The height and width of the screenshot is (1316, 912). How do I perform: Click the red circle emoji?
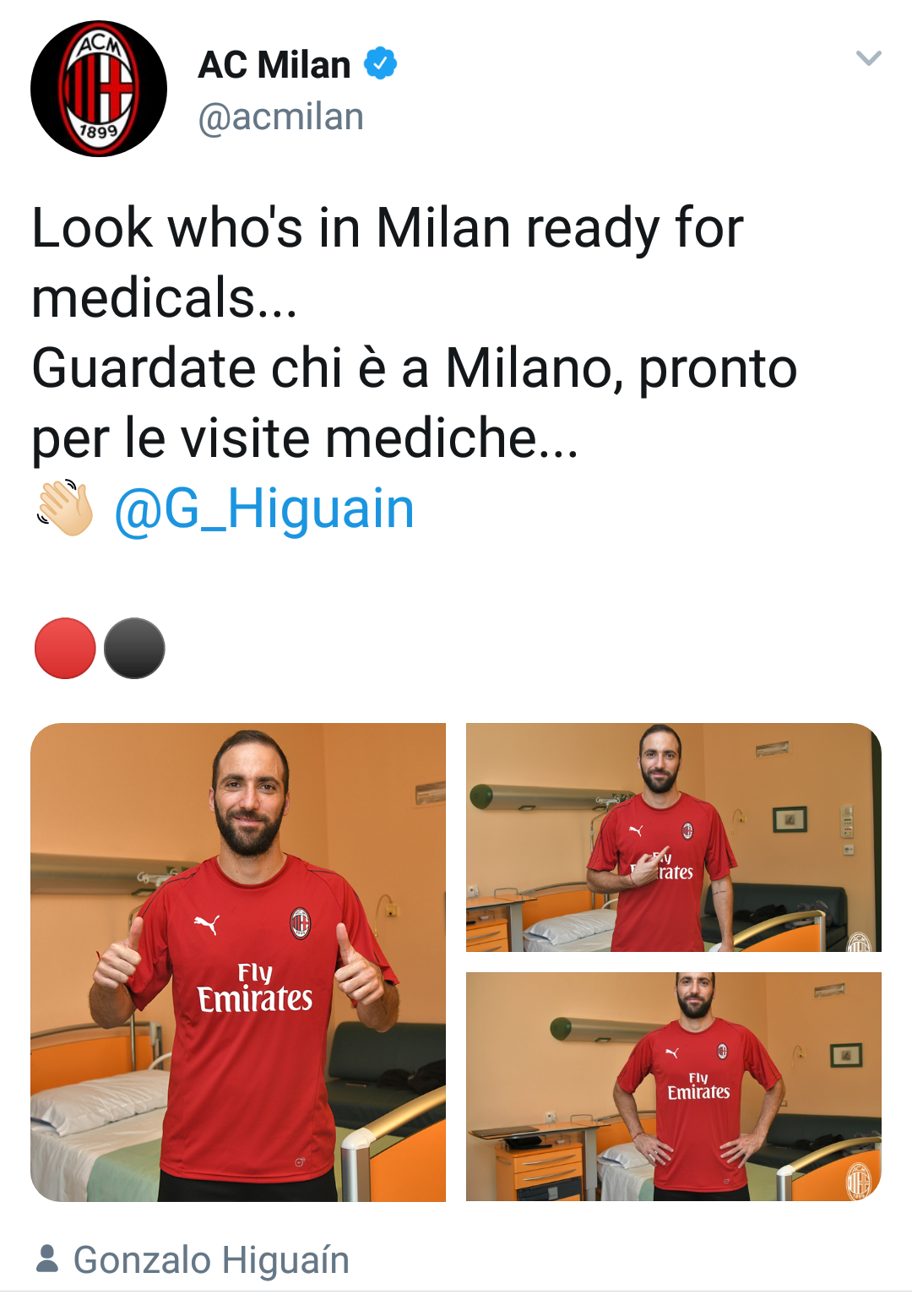pyautogui.click(x=65, y=648)
